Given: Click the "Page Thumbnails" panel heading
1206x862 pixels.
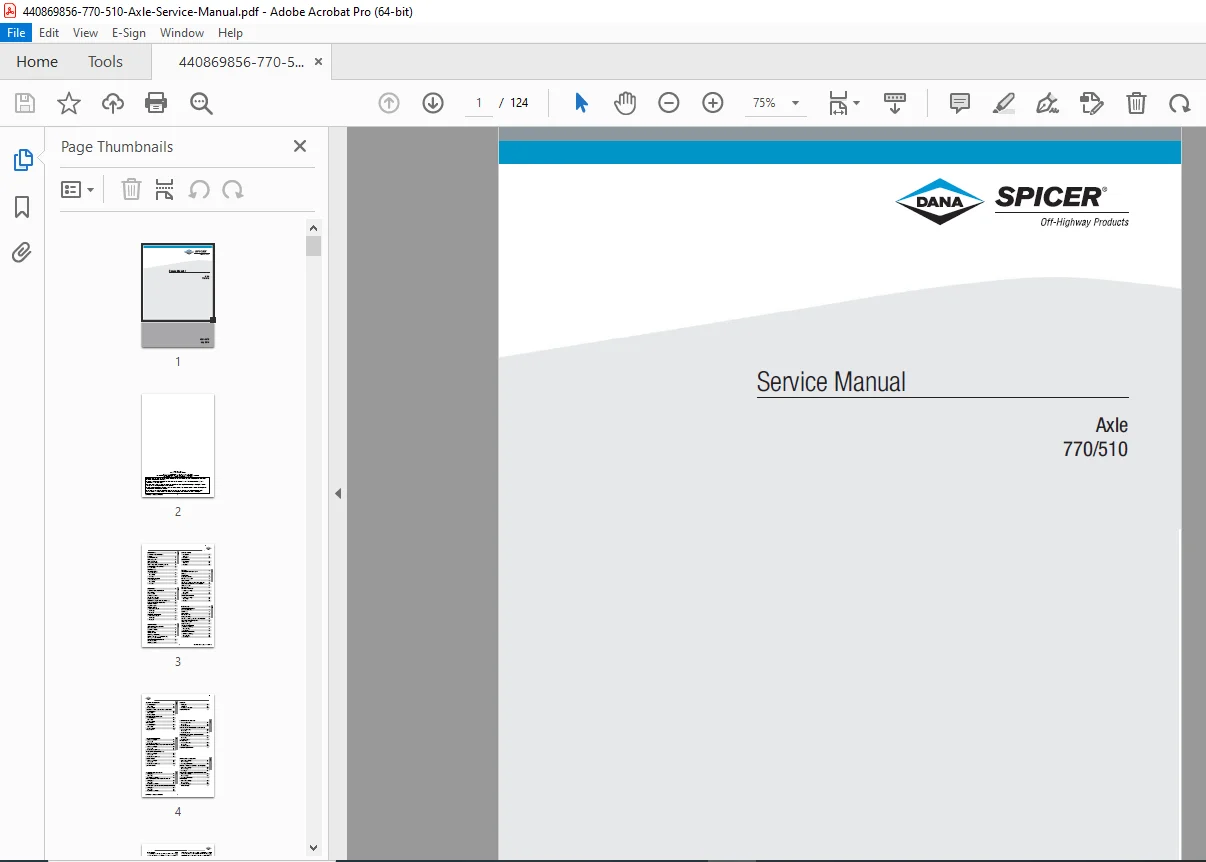Looking at the screenshot, I should (x=117, y=146).
